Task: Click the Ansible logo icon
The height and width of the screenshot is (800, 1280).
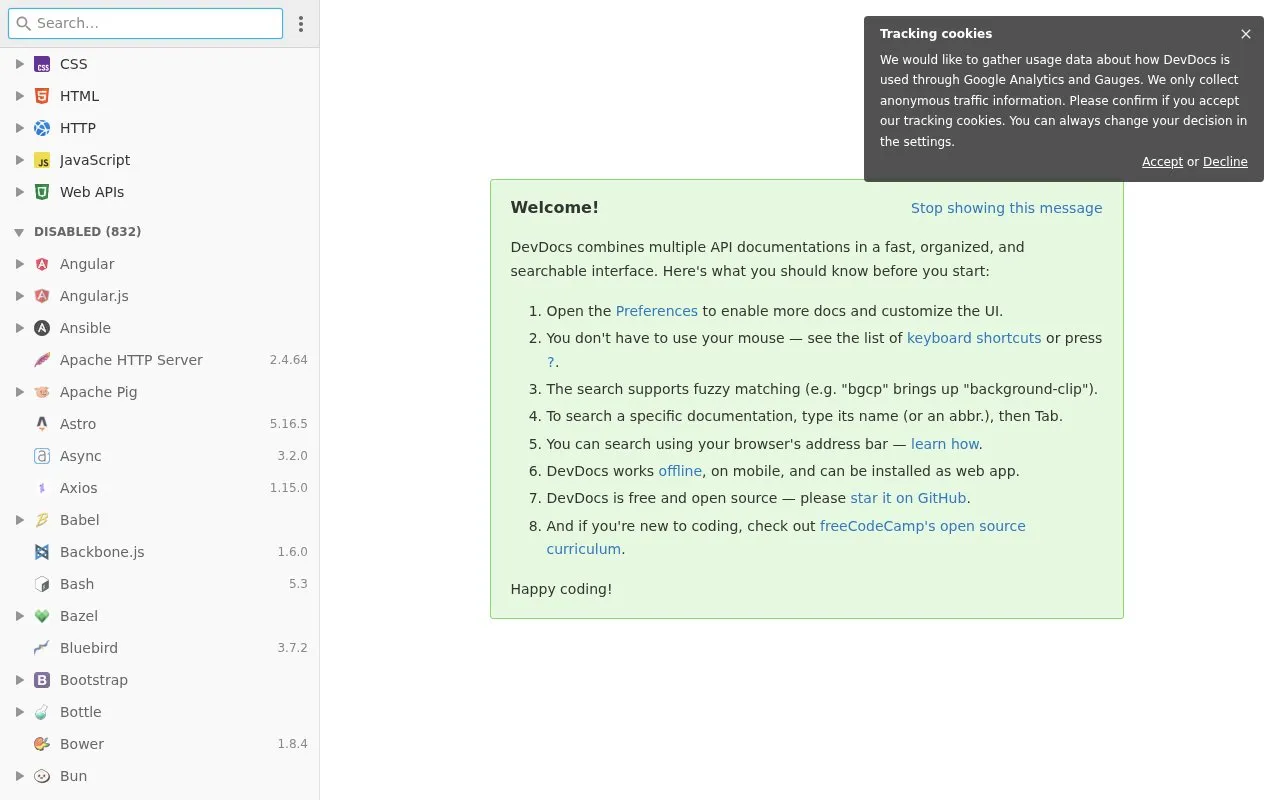Action: [42, 328]
